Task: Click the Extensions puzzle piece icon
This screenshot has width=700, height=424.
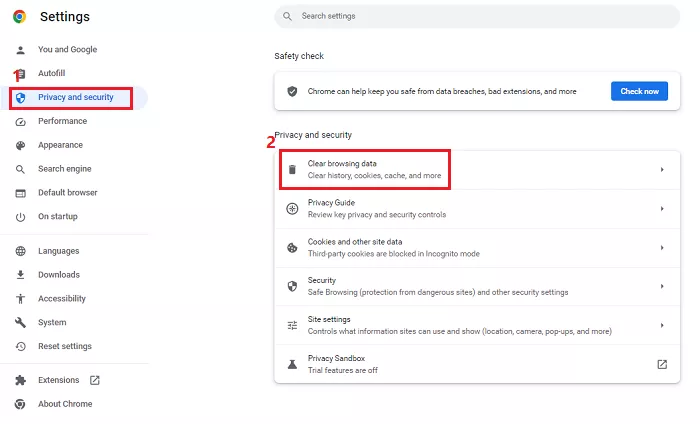Action: [21, 380]
